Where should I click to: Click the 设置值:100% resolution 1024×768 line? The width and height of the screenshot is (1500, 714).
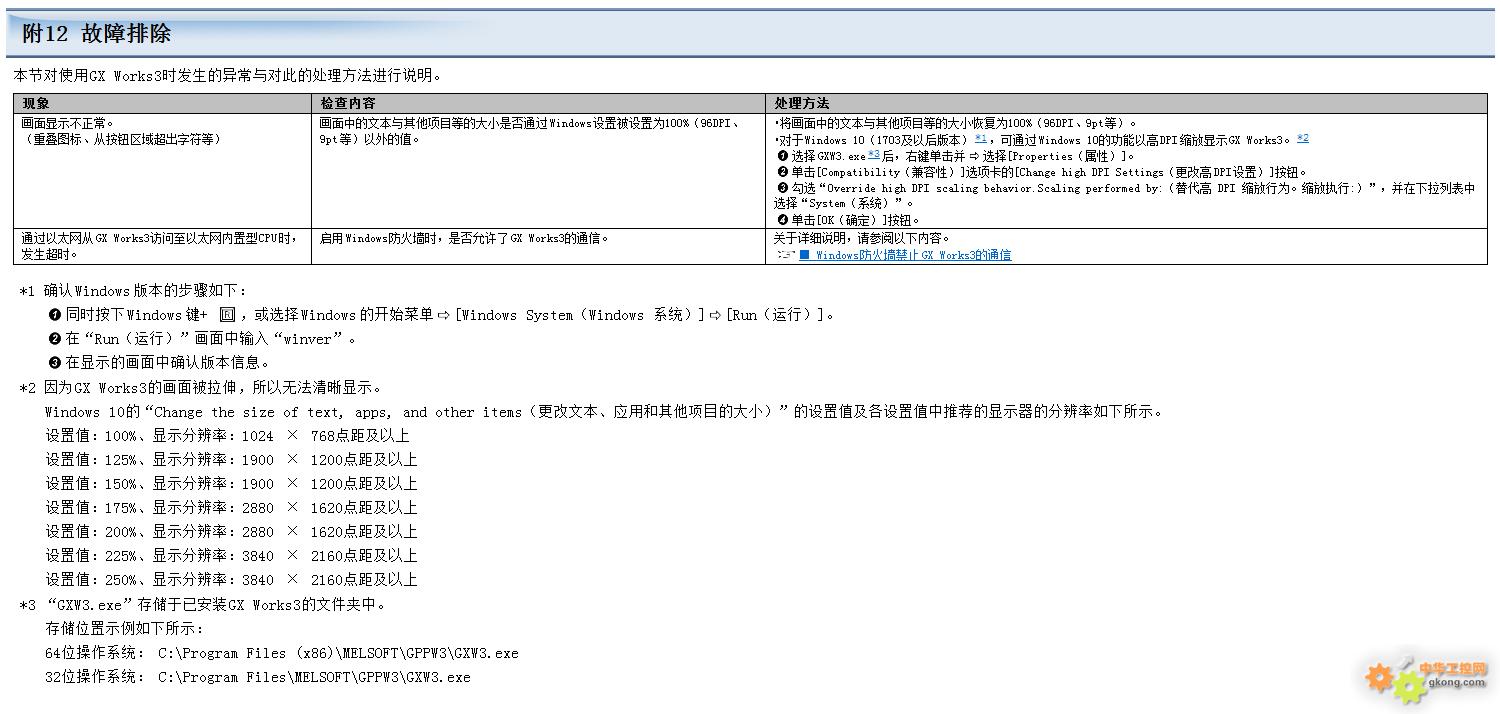(x=227, y=436)
